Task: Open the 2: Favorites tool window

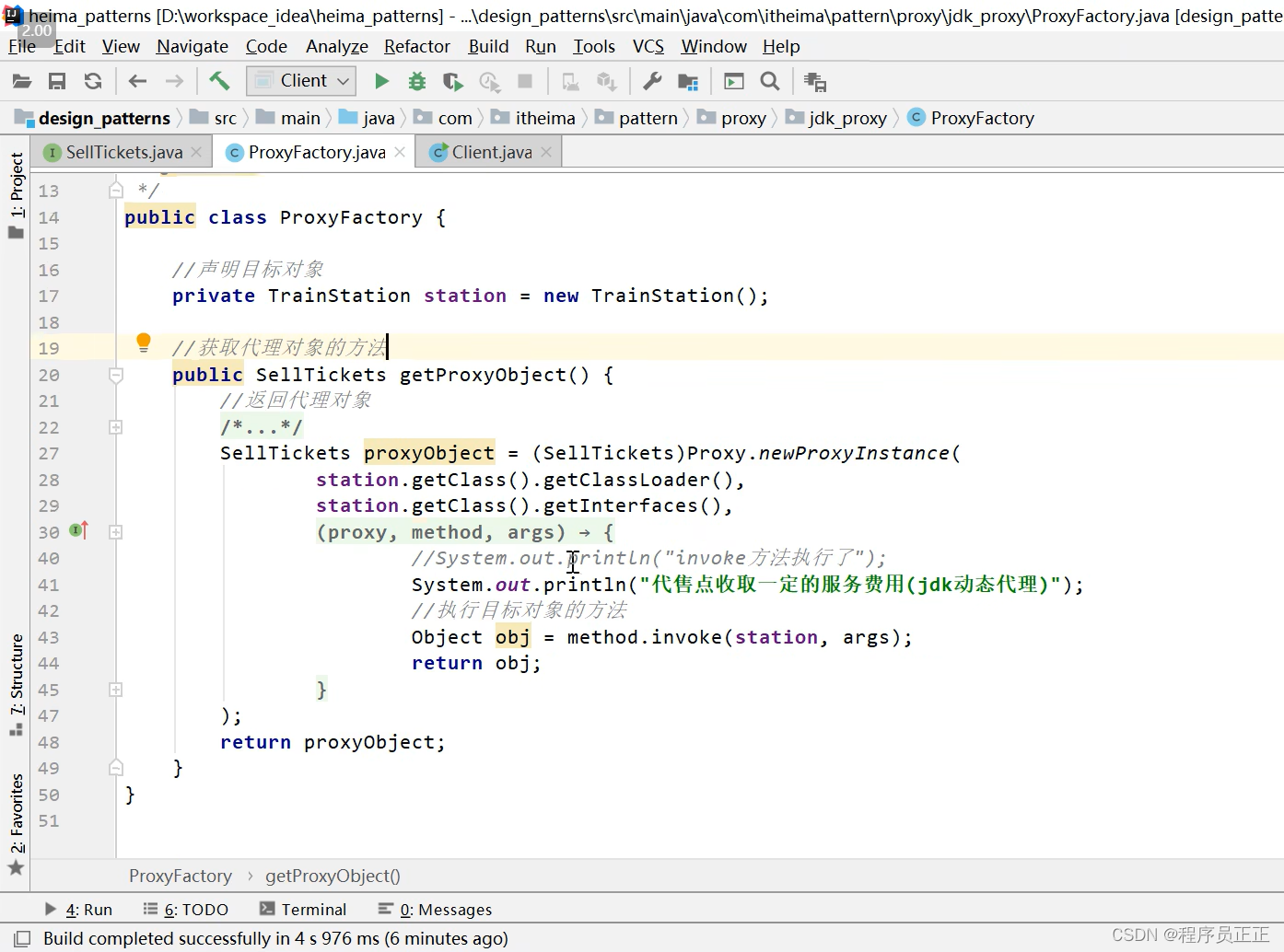Action: tap(16, 824)
